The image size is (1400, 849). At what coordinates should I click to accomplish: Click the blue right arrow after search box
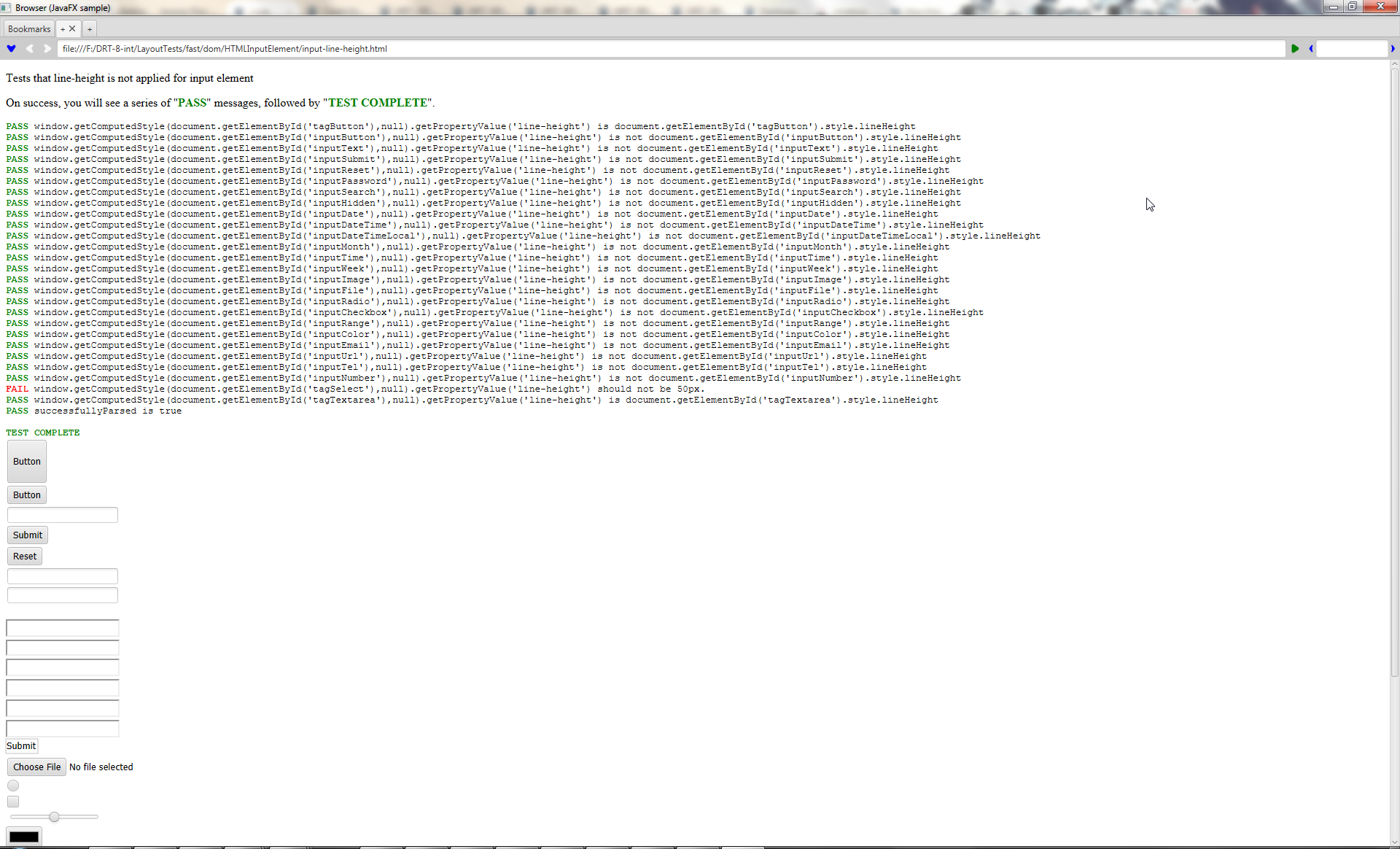[1392, 49]
